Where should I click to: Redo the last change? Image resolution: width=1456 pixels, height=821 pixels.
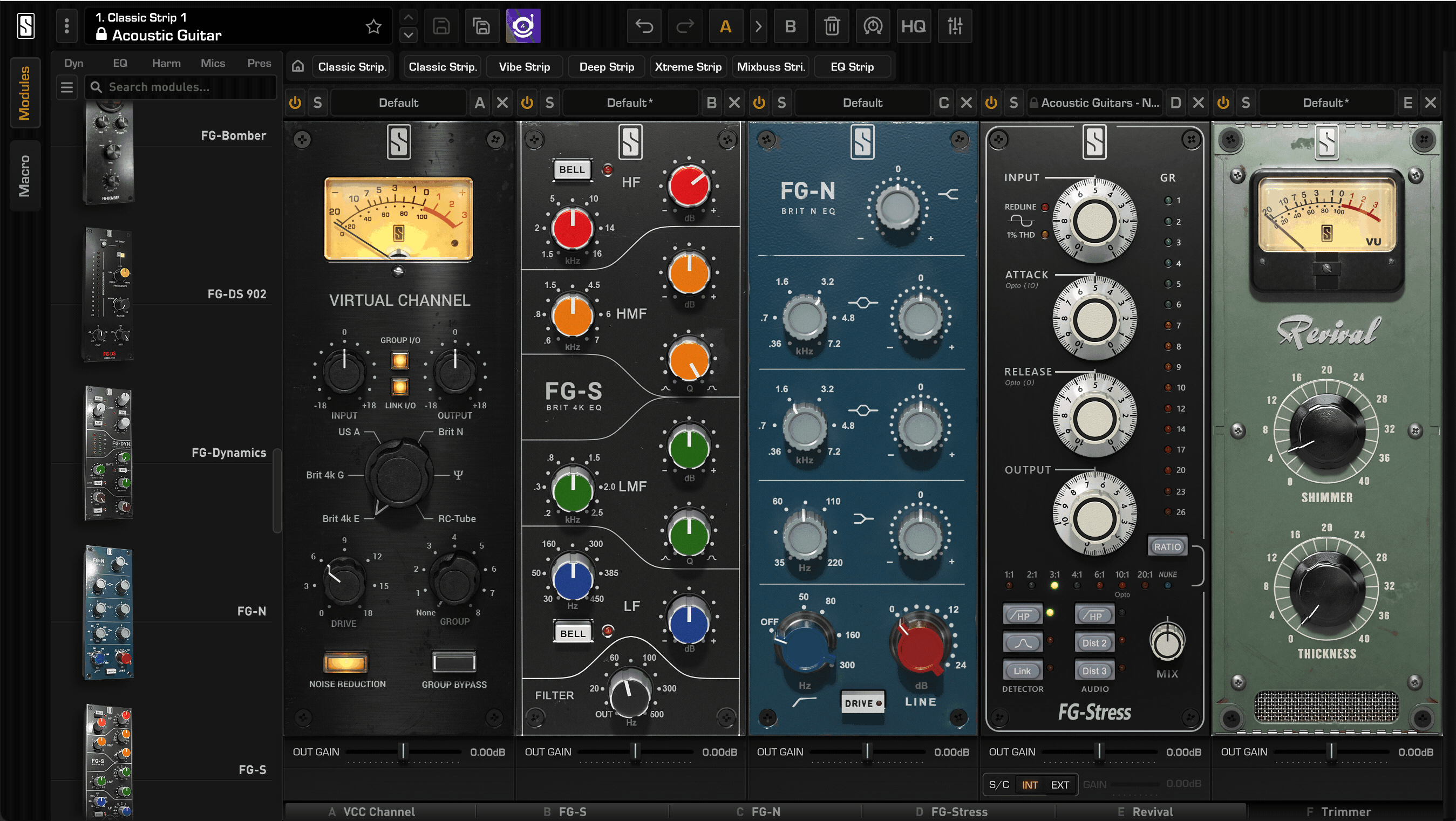tap(685, 26)
